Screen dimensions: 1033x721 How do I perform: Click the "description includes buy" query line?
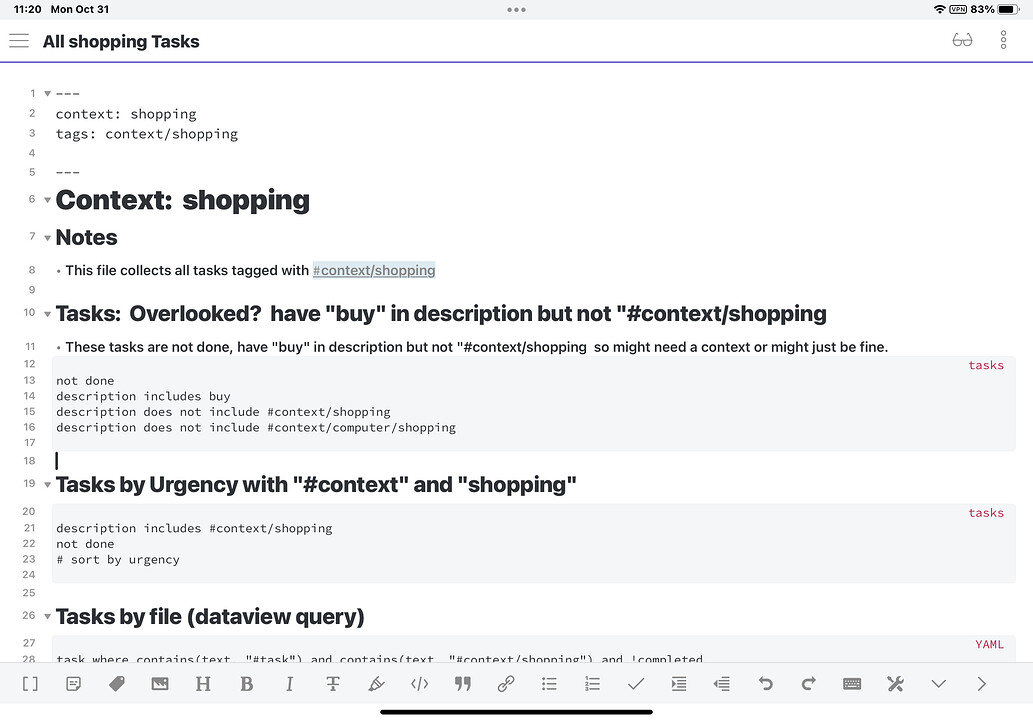coord(143,396)
